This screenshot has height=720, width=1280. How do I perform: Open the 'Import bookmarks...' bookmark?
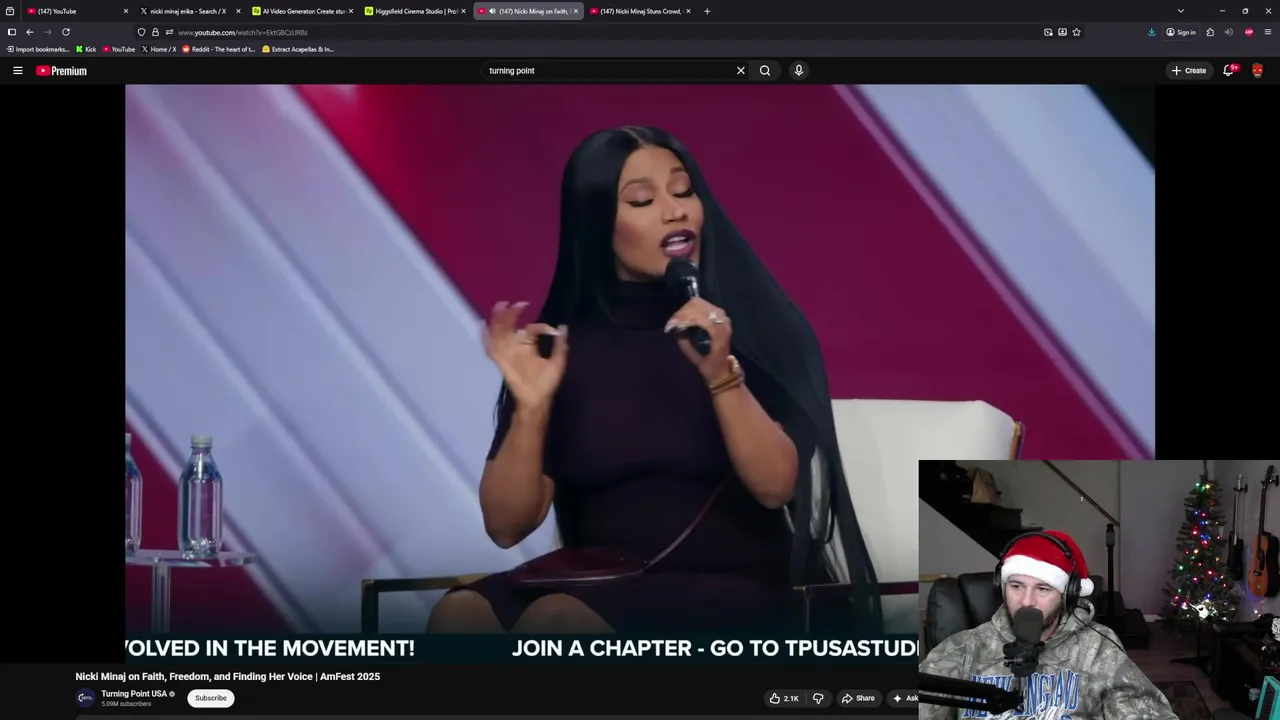(x=38, y=49)
